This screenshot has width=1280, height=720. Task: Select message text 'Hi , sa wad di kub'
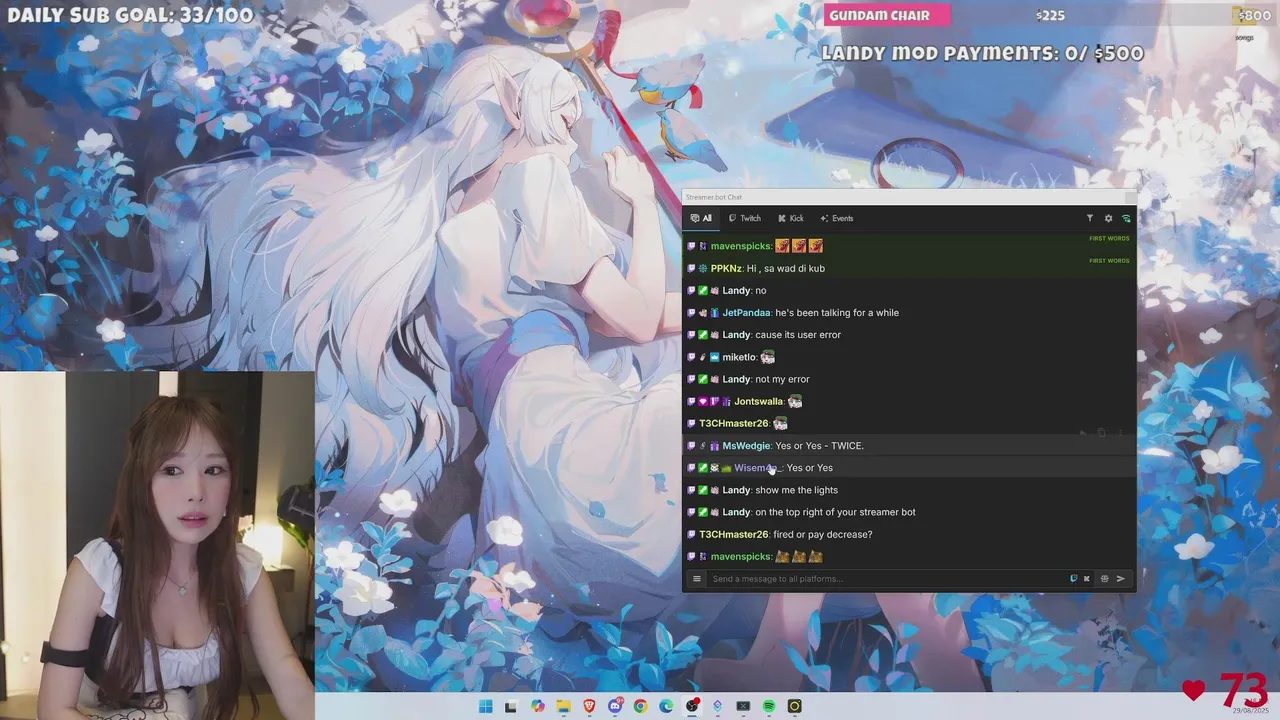click(x=785, y=268)
